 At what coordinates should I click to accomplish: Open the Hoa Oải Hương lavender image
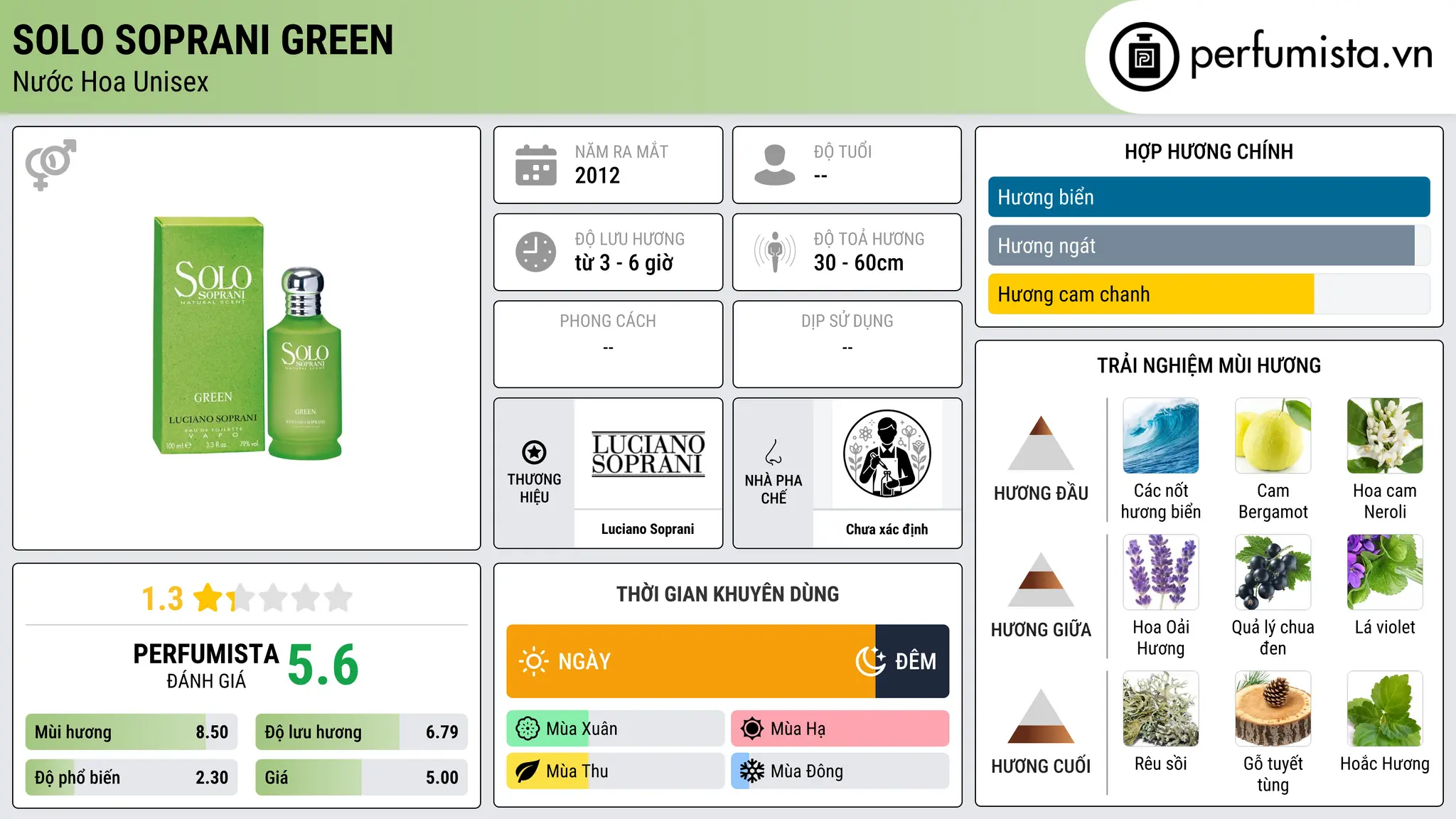tap(1160, 572)
